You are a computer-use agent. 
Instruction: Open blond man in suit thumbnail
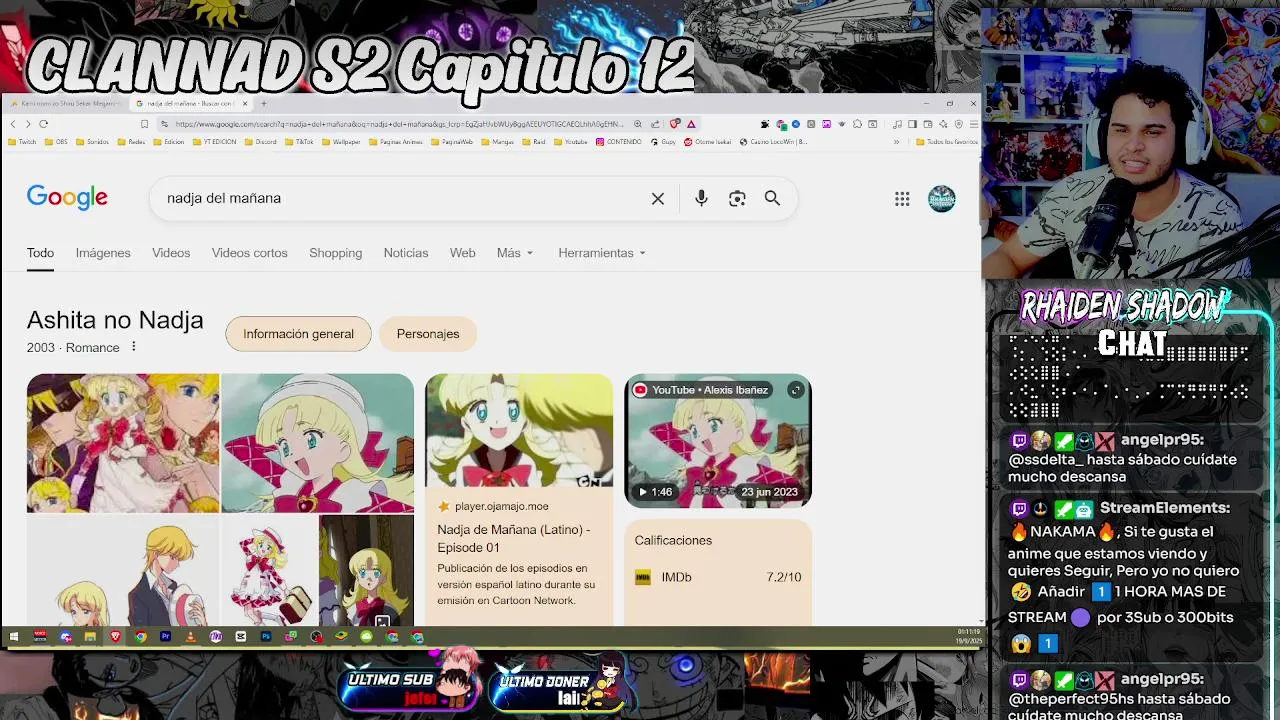[x=123, y=570]
